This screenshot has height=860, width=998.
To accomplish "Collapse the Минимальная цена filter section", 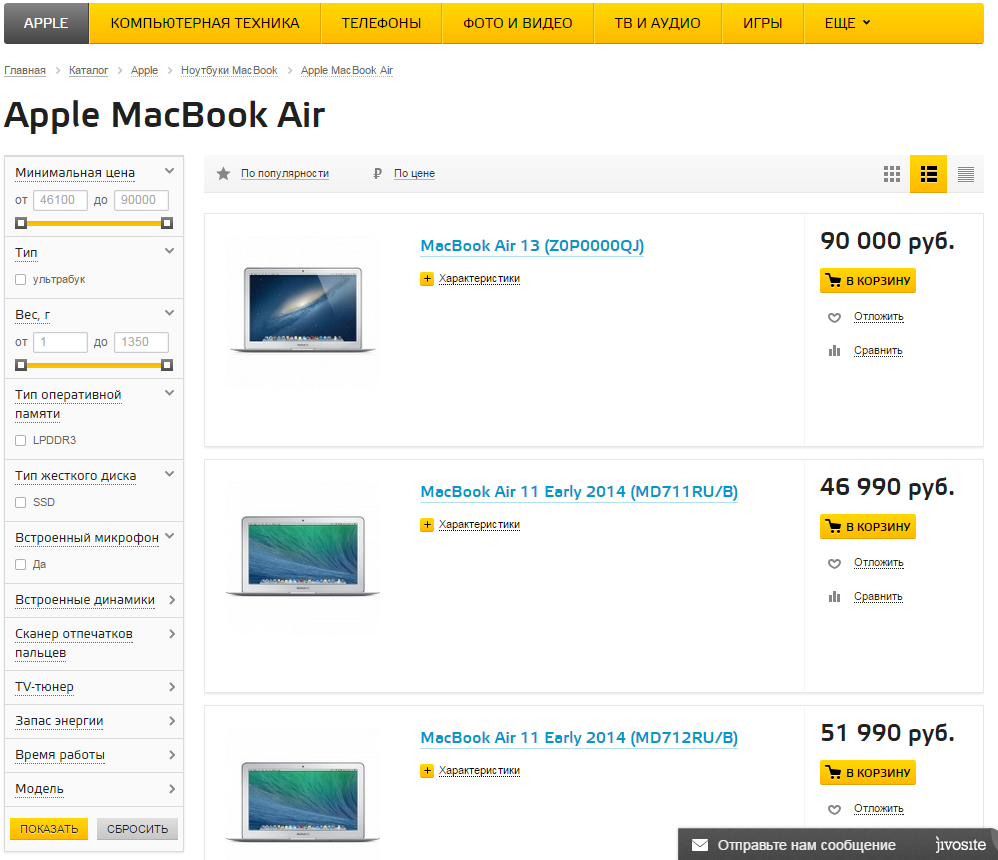I will pos(169,171).
